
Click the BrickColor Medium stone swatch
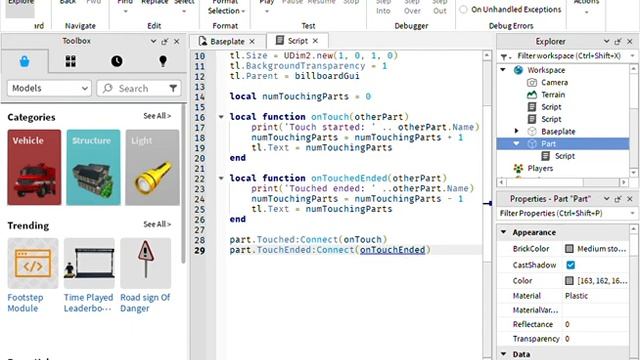[569, 249]
